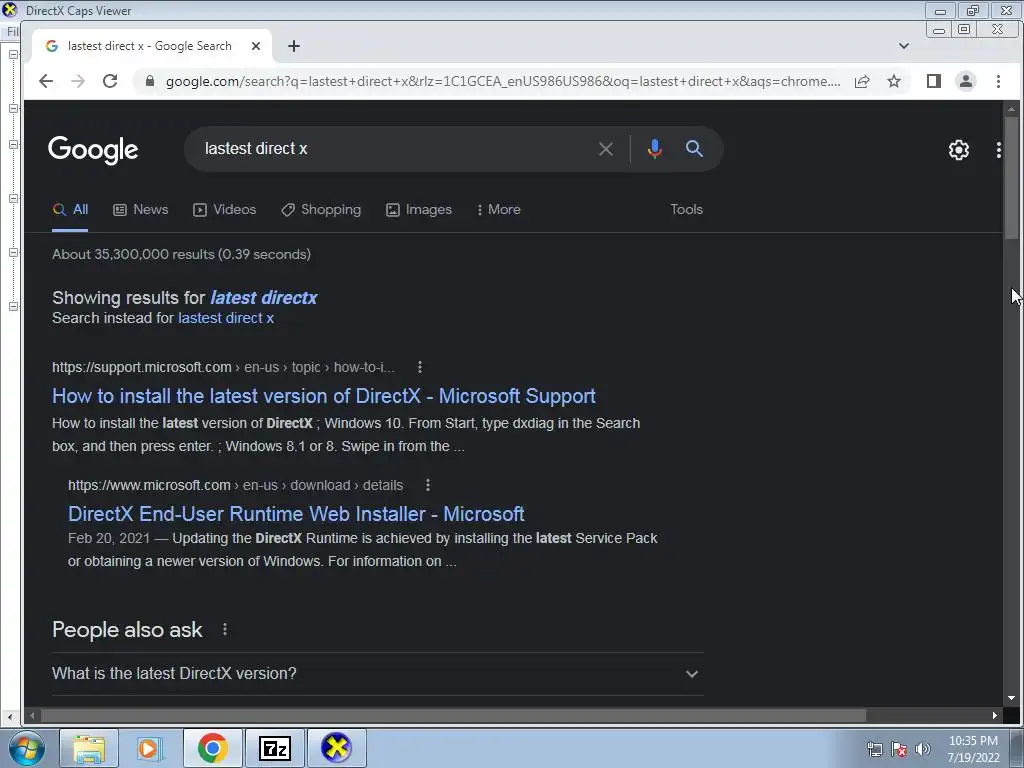This screenshot has height=768, width=1024.
Task: Clear the search box with X
Action: 605,149
